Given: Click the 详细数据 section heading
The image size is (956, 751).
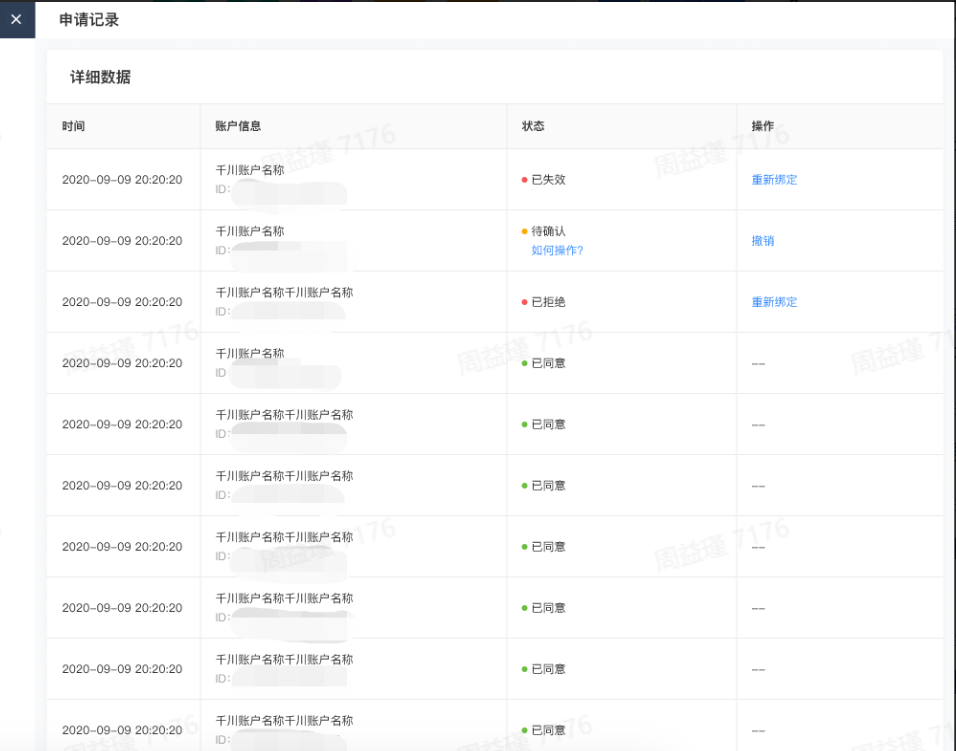Looking at the screenshot, I should 101,77.
